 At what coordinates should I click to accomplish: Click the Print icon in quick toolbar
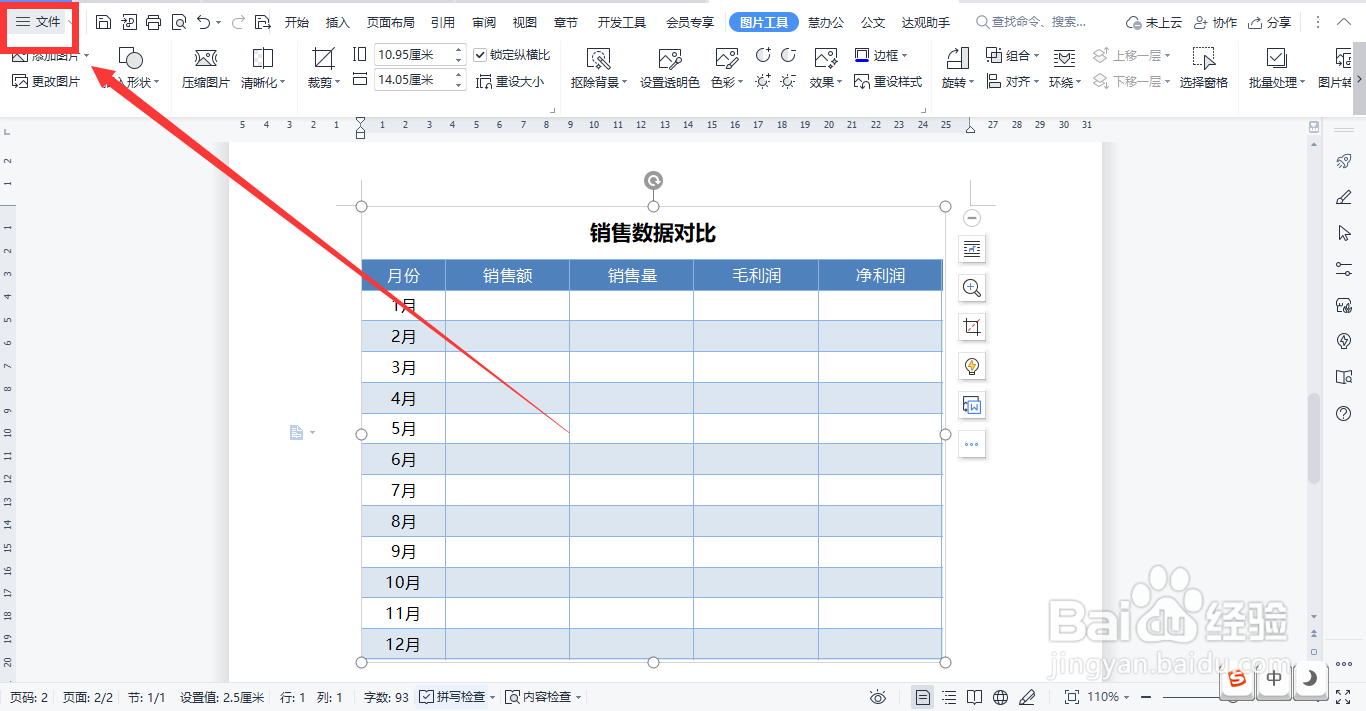click(x=153, y=22)
